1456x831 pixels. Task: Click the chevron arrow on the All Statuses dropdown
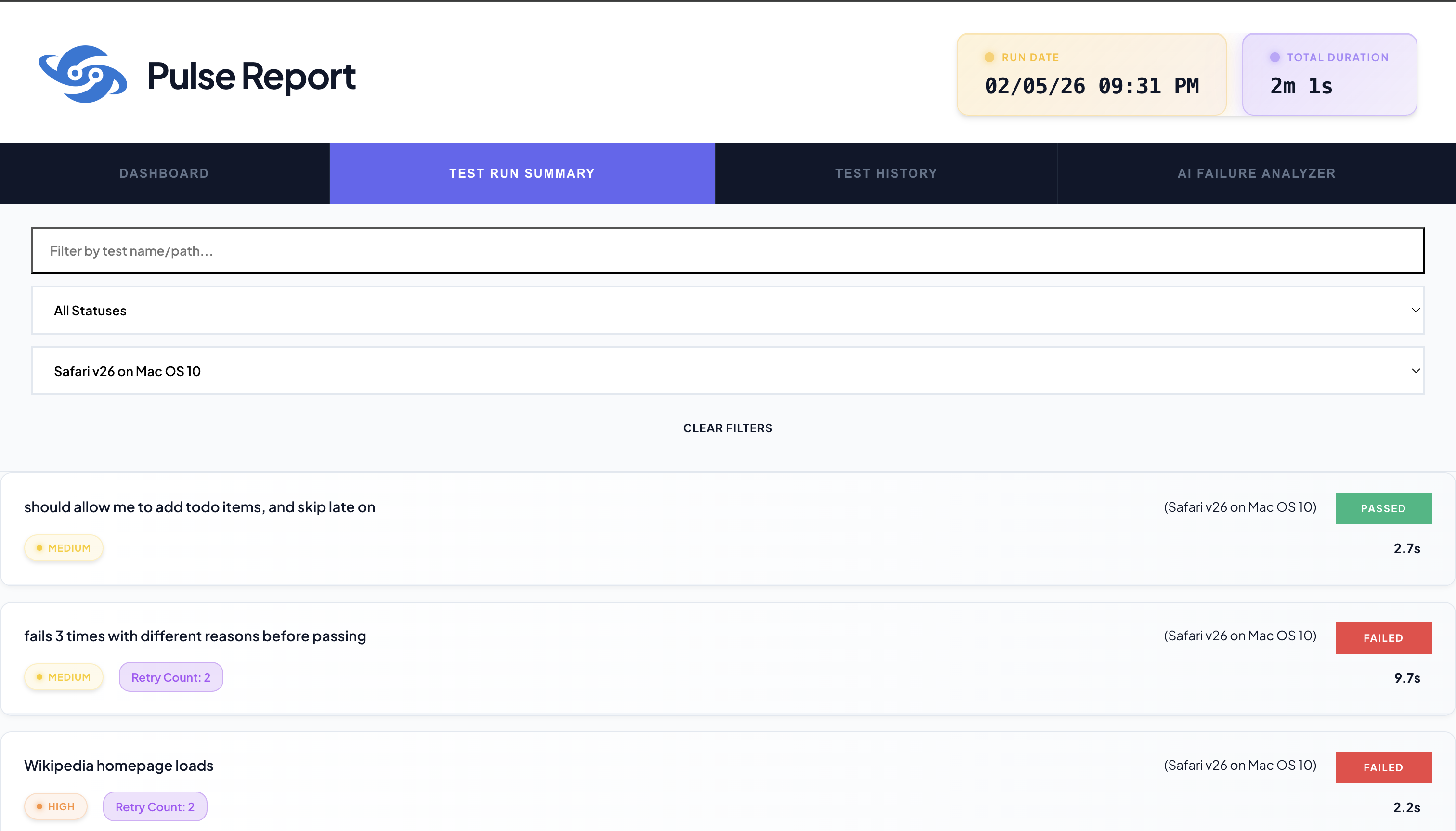pos(1416,311)
